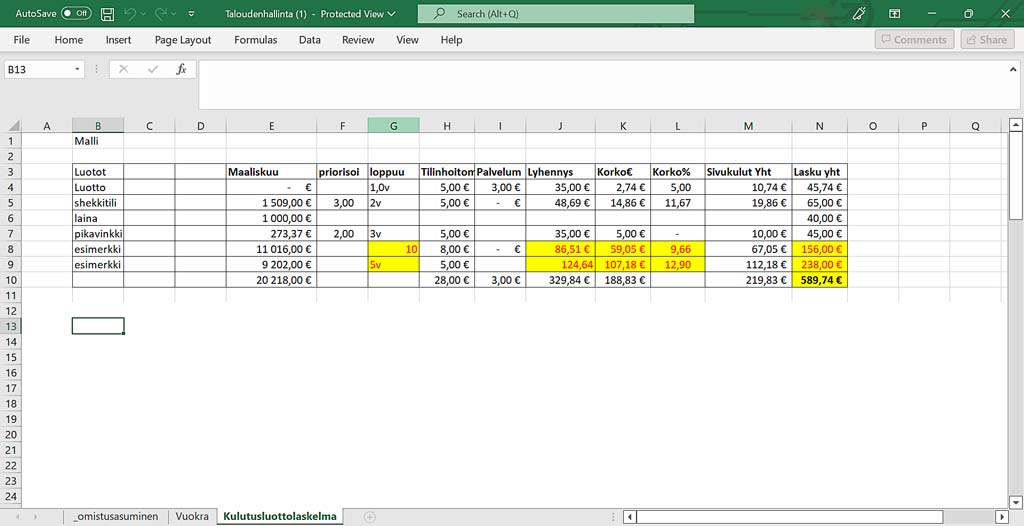Open the Review ribbon tab
This screenshot has width=1024, height=526.
358,40
